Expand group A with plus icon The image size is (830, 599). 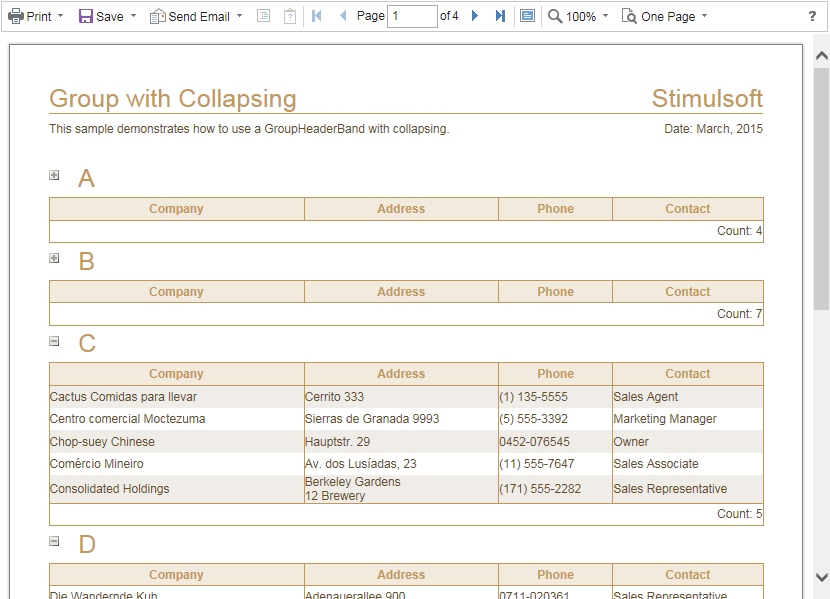[x=54, y=175]
